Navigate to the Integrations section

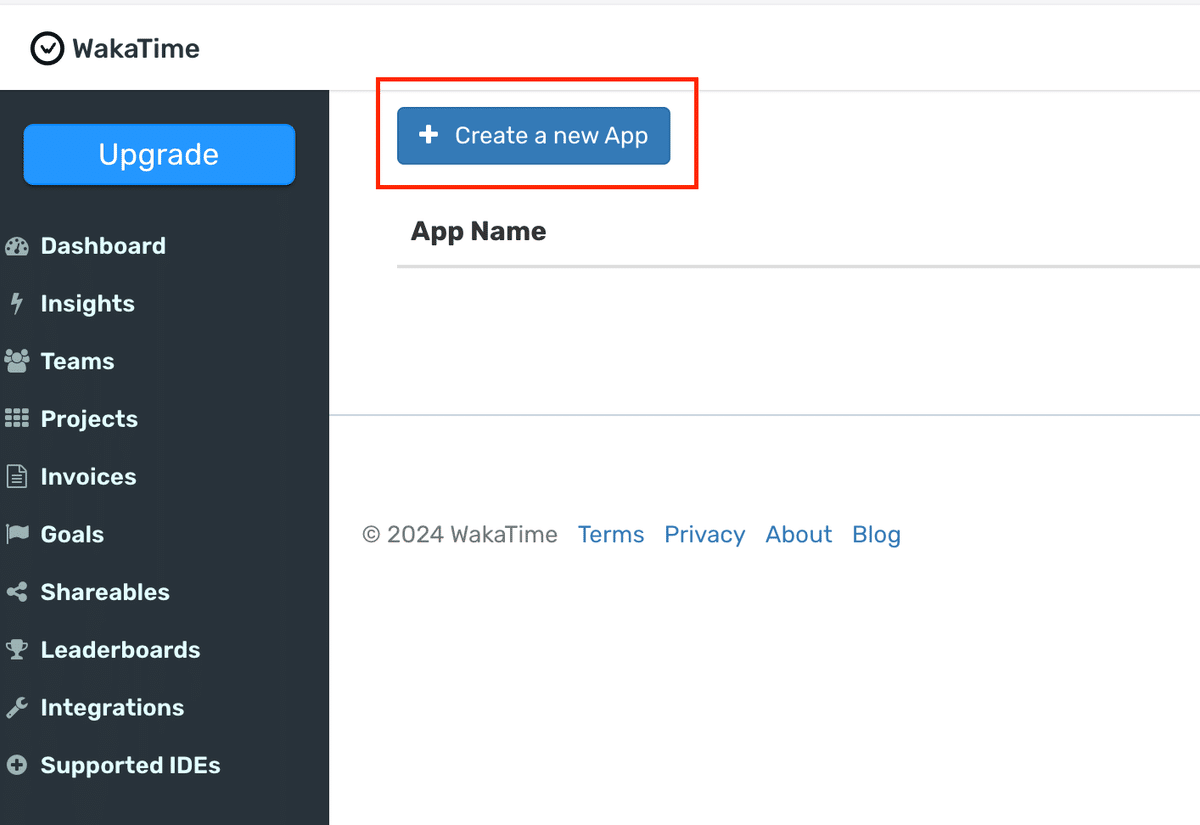(x=112, y=707)
